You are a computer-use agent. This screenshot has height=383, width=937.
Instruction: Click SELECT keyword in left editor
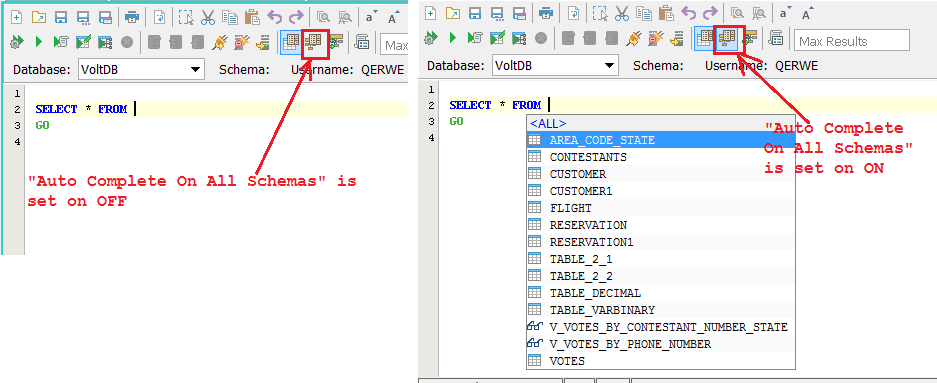[x=56, y=109]
